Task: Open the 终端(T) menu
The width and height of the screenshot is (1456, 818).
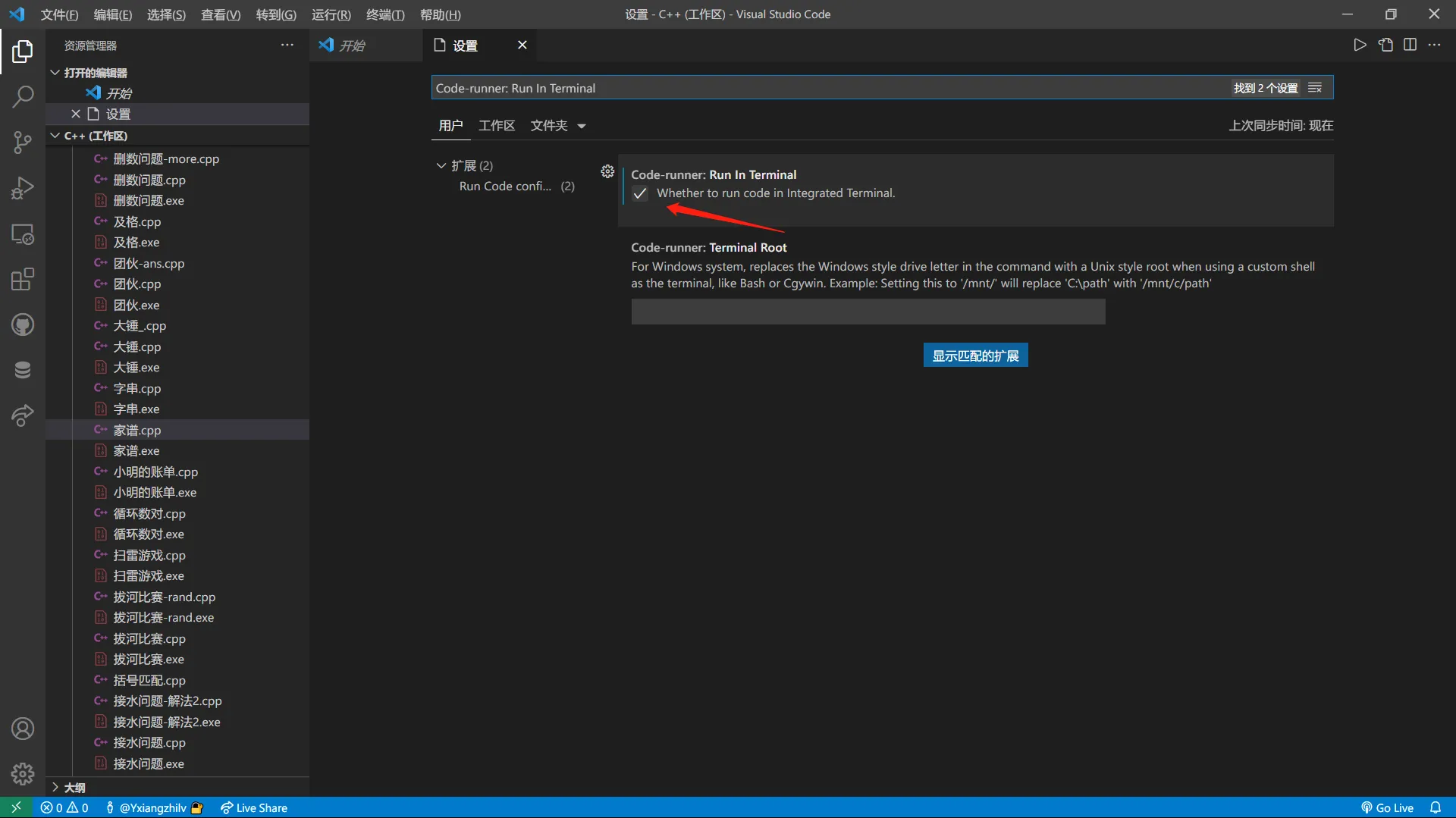Action: coord(385,14)
